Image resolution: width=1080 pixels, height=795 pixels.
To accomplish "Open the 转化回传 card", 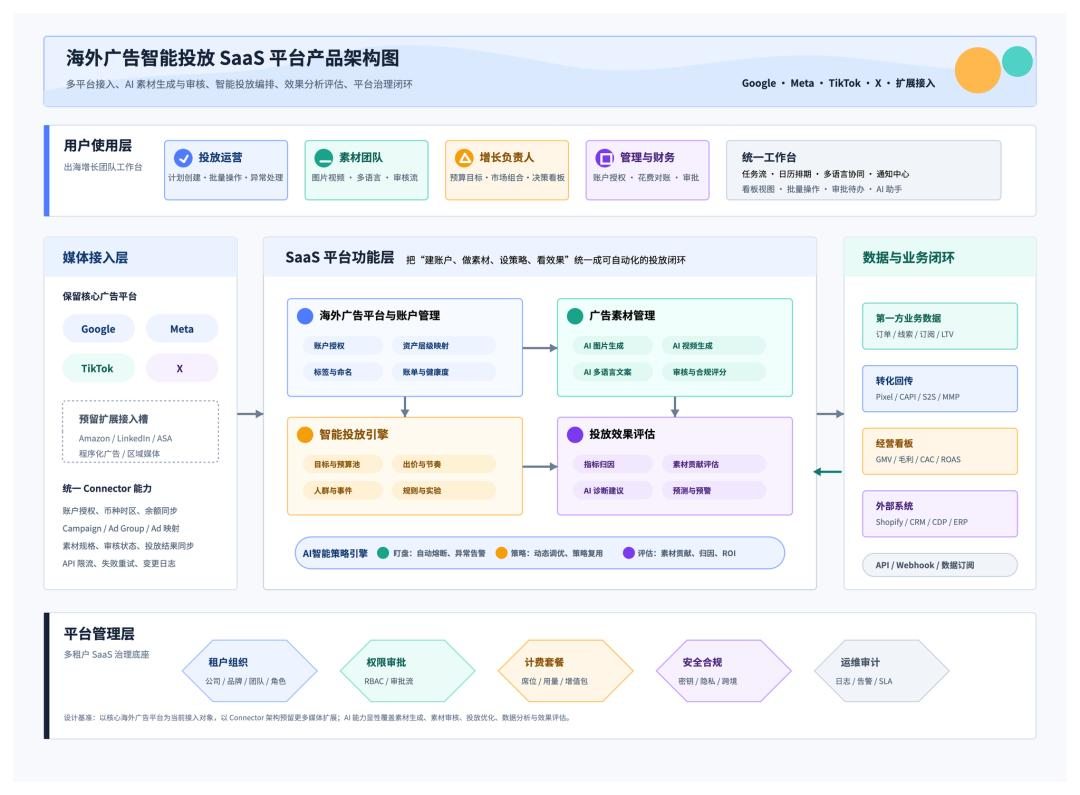I will [x=939, y=389].
